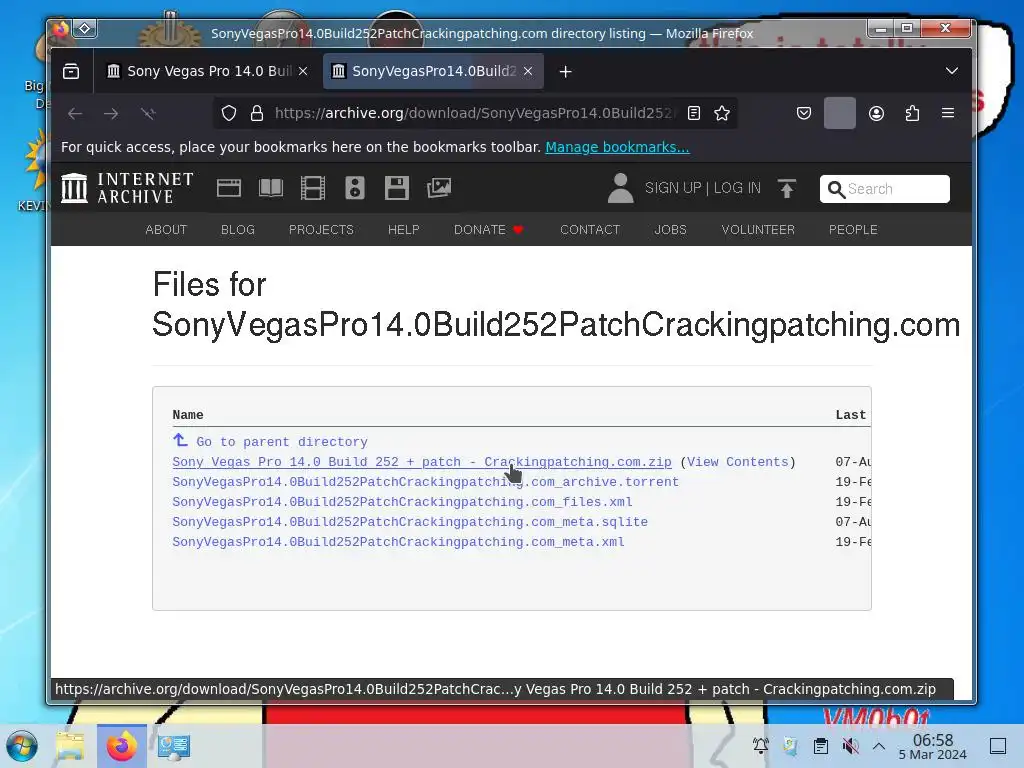This screenshot has width=1024, height=768.
Task: Click the Back navigation arrow
Action: 75,114
